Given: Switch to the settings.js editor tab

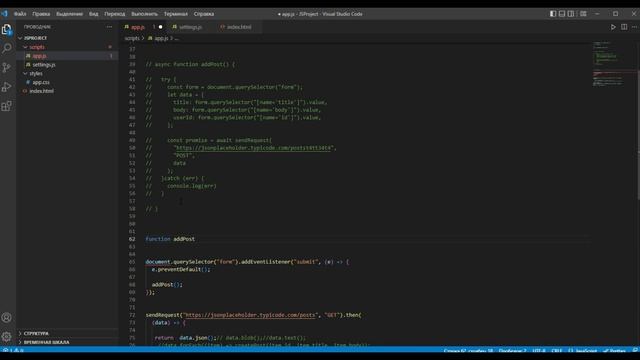Looking at the screenshot, I should pyautogui.click(x=190, y=27).
